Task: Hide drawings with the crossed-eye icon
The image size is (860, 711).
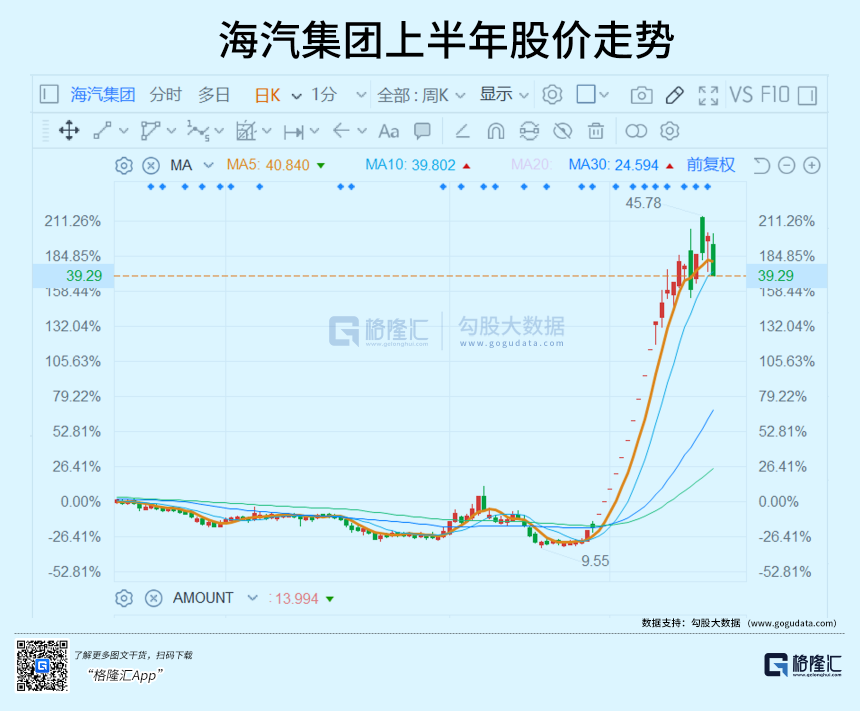Action: click(562, 131)
